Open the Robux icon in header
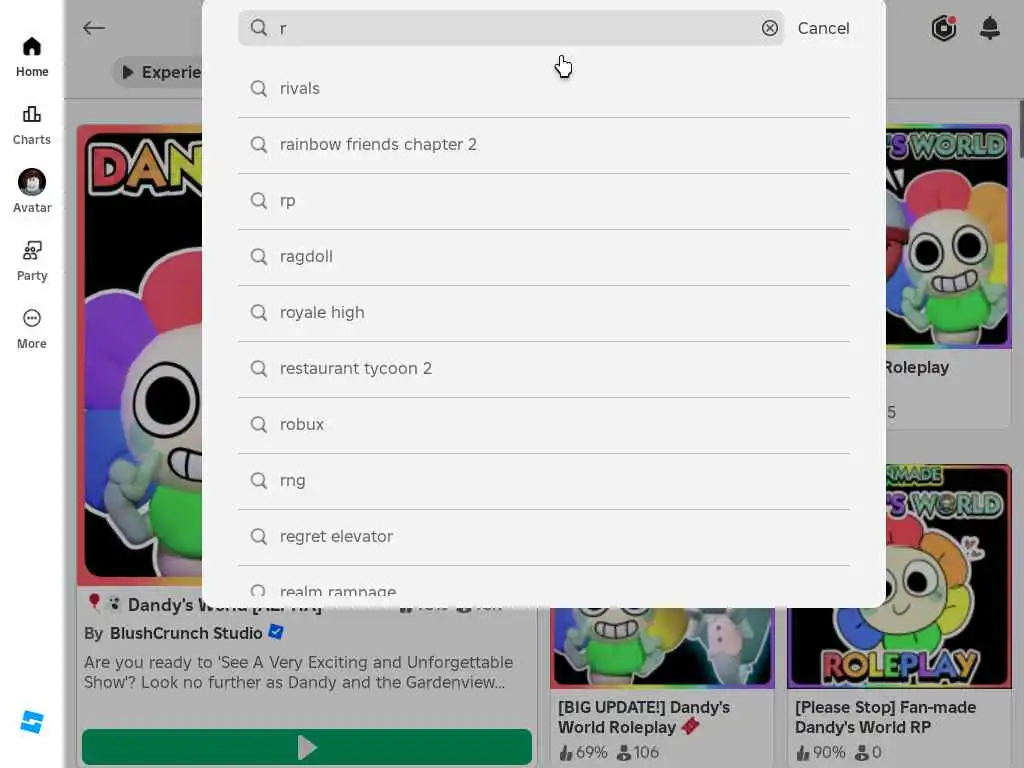The image size is (1024, 768). point(944,28)
